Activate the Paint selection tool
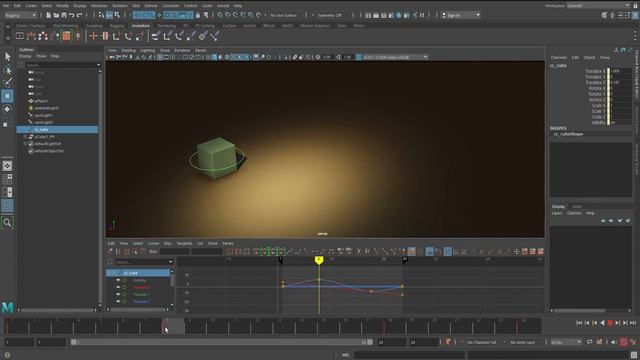 click(7, 83)
